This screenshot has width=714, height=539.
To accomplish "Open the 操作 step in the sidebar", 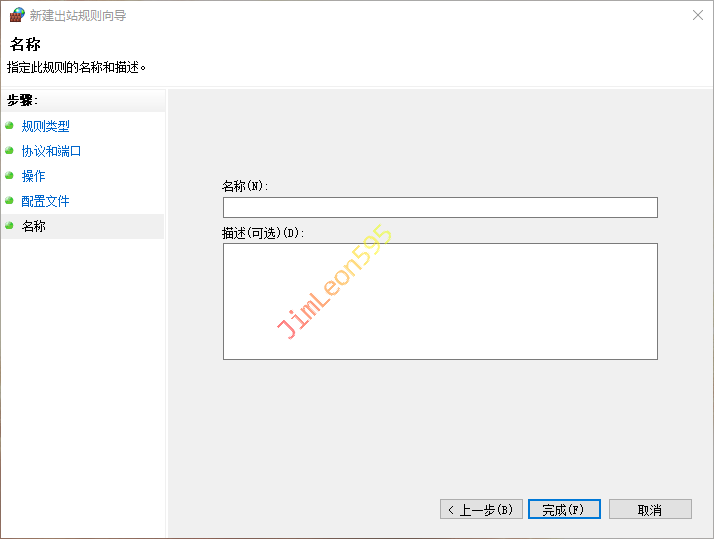I will pos(33,176).
